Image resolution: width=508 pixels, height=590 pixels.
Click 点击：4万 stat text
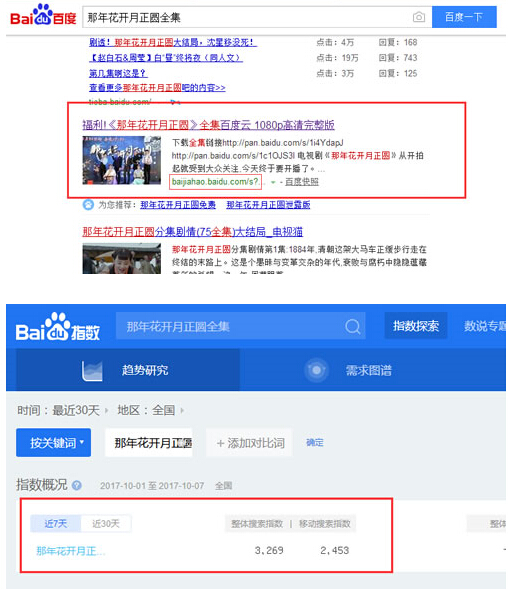click(x=335, y=42)
